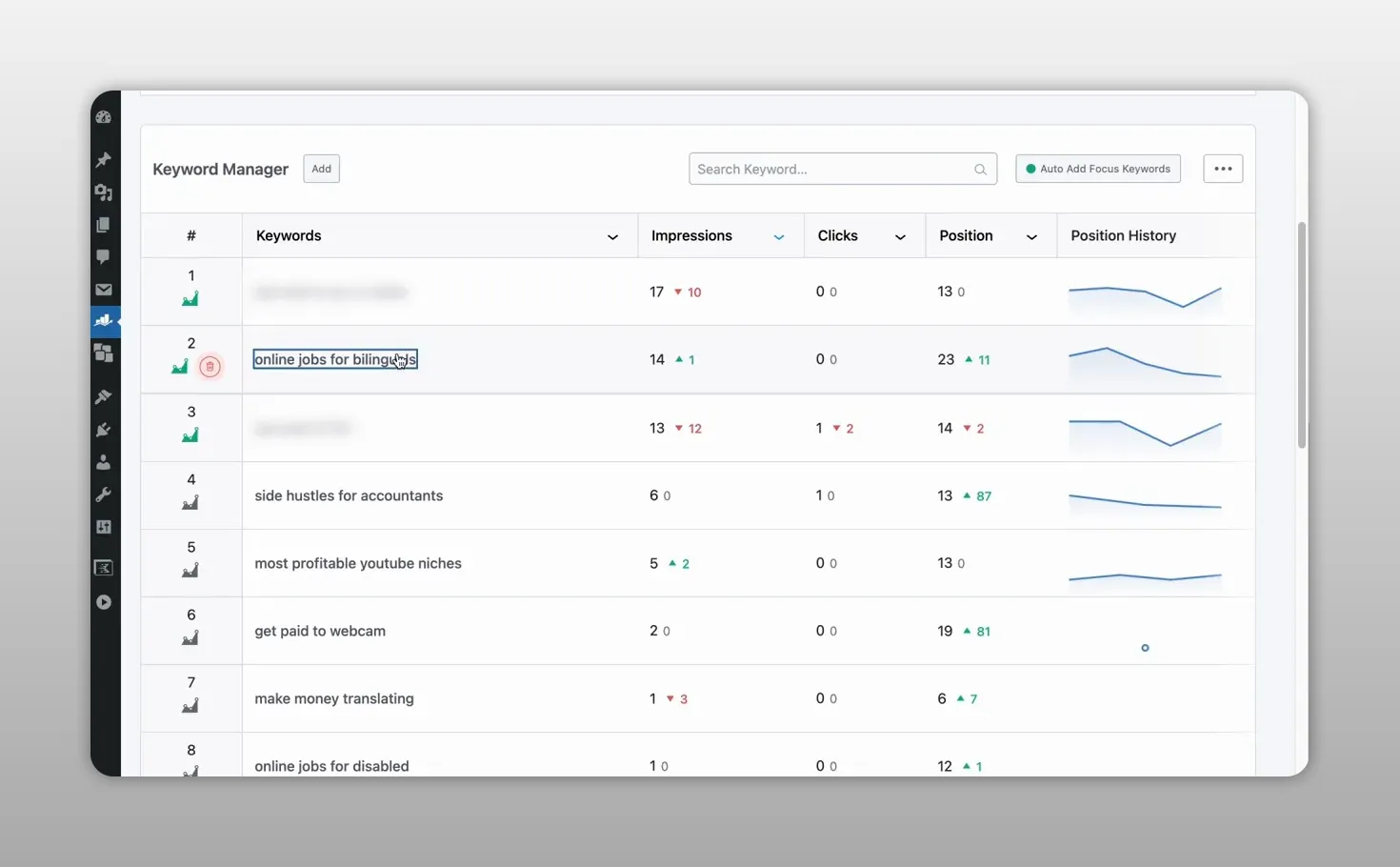The width and height of the screenshot is (1400, 867).
Task: Click sparkline for 'most profitable youtube niches'
Action: point(1145,577)
